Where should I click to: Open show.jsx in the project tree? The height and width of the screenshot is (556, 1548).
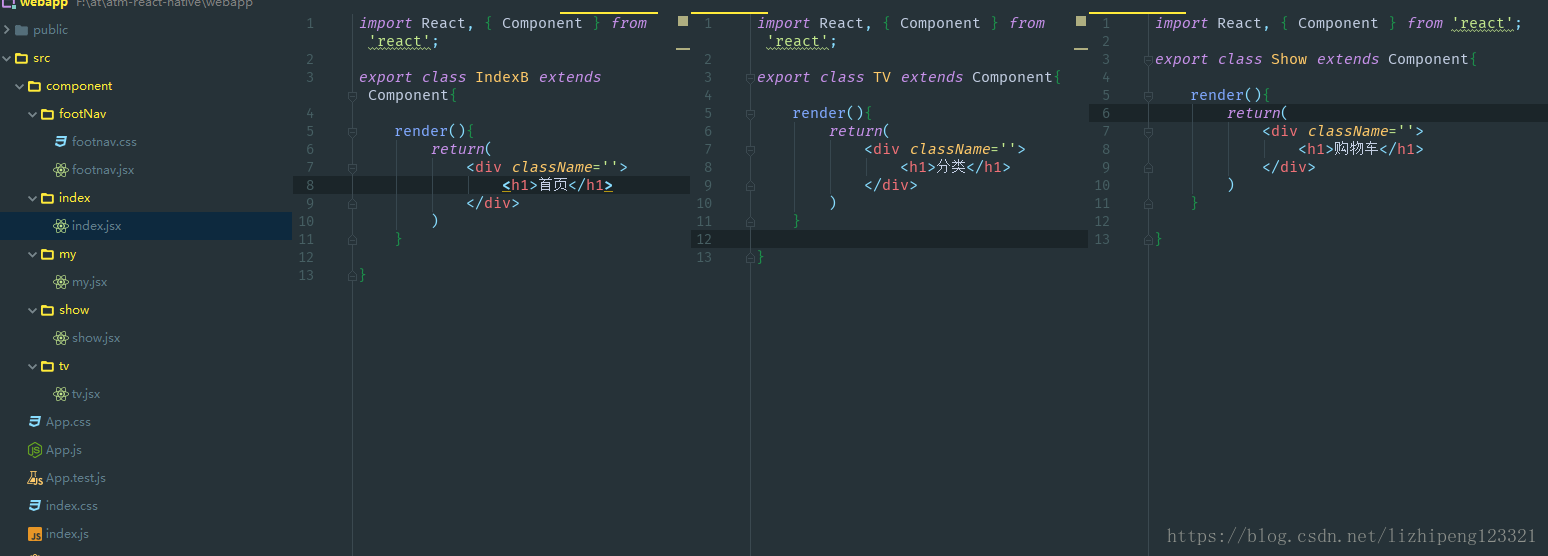click(96, 338)
